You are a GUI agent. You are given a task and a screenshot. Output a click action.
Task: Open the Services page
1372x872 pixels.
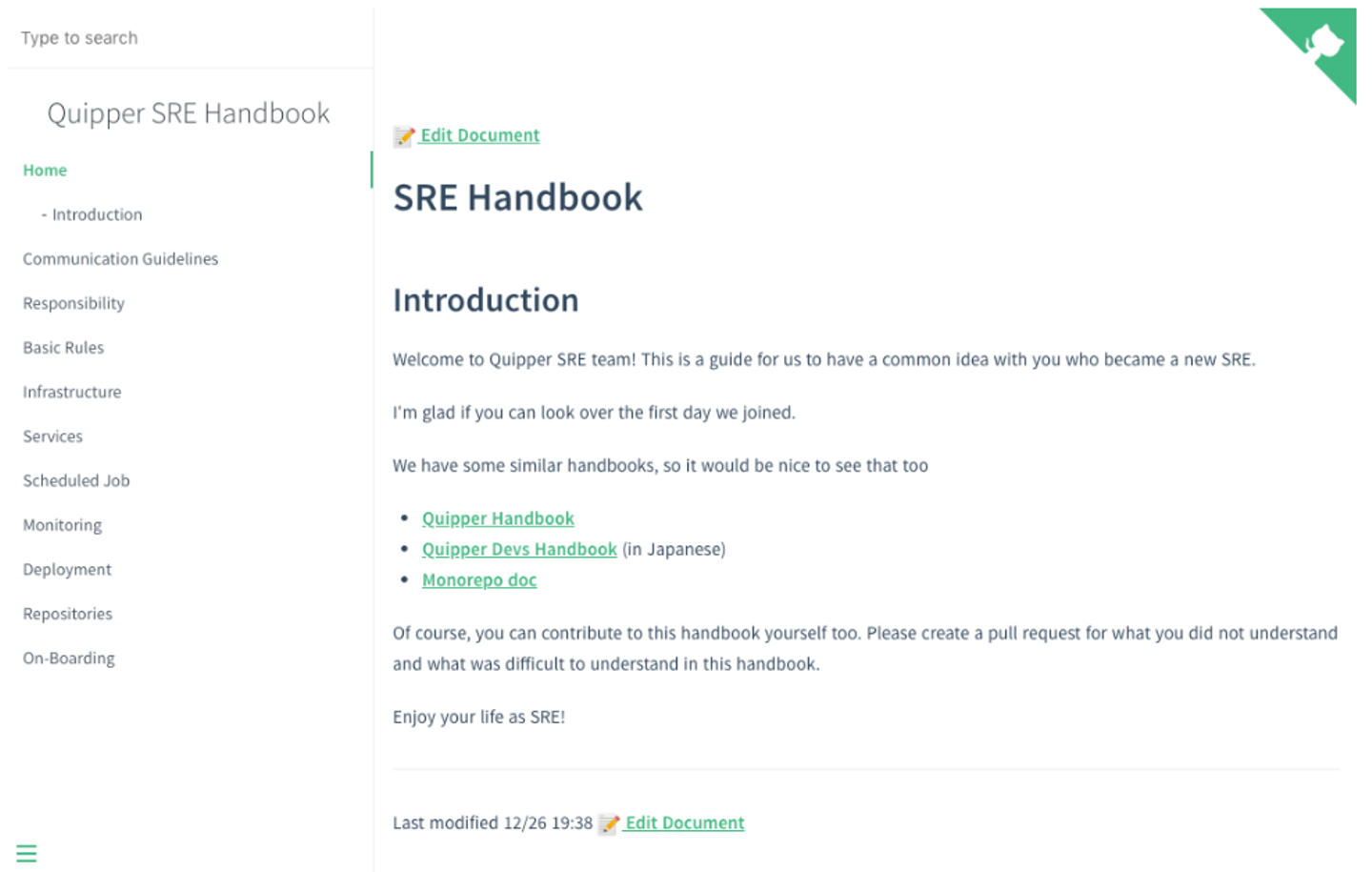point(52,436)
